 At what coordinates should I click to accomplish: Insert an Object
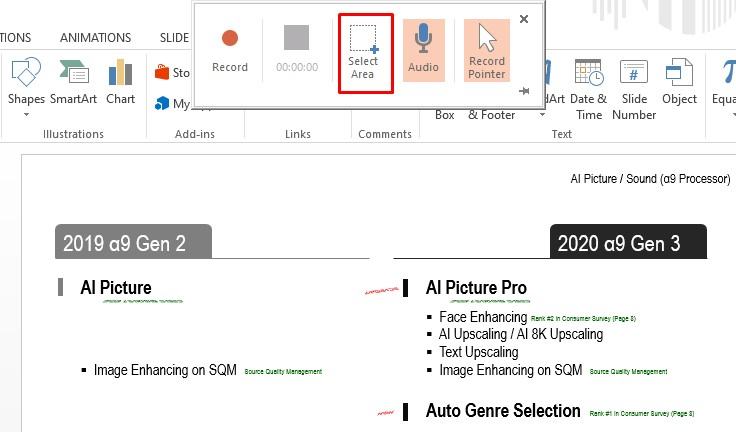tap(679, 82)
